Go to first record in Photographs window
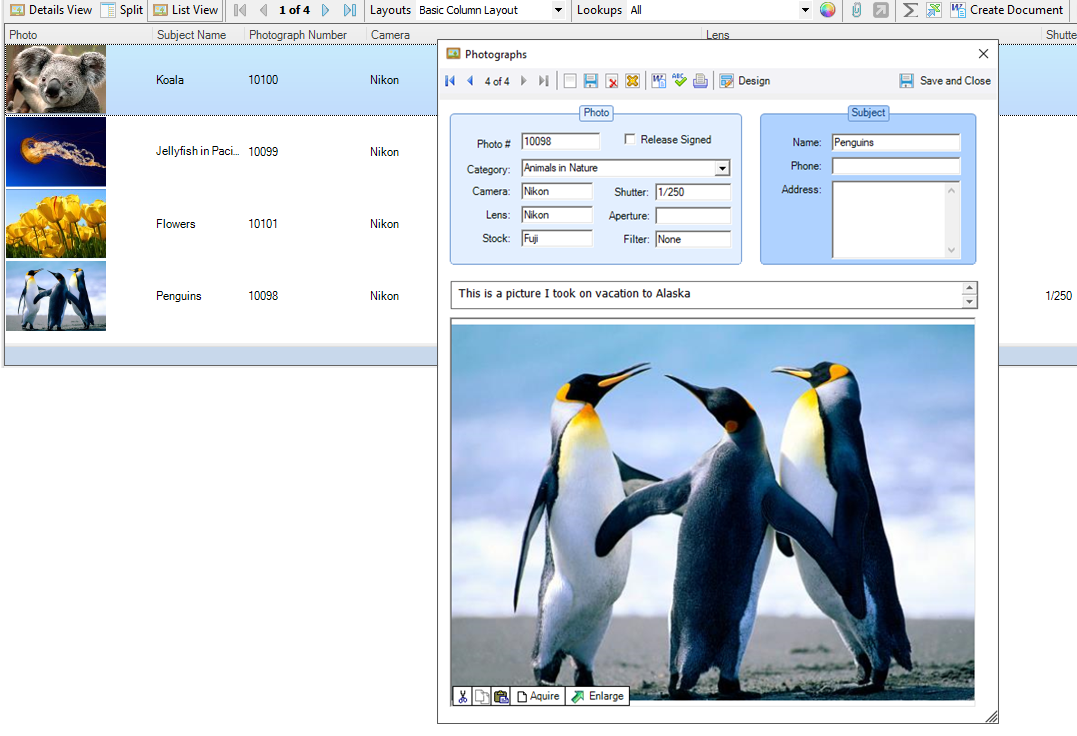The image size is (1077, 736). pyautogui.click(x=450, y=81)
